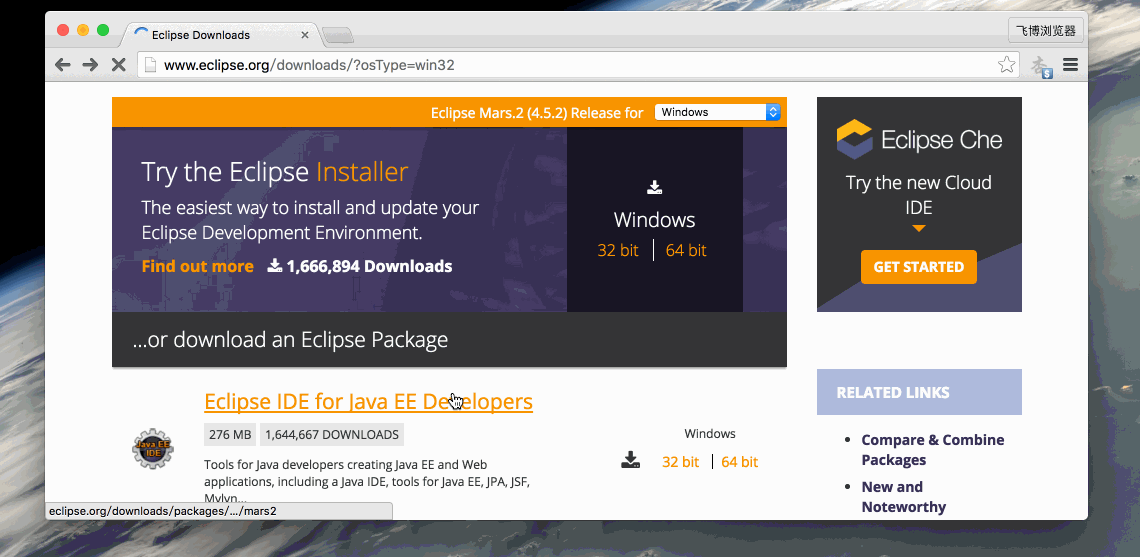1140x557 pixels.
Task: Go forward with the browser forward arrow
Action: [x=90, y=65]
